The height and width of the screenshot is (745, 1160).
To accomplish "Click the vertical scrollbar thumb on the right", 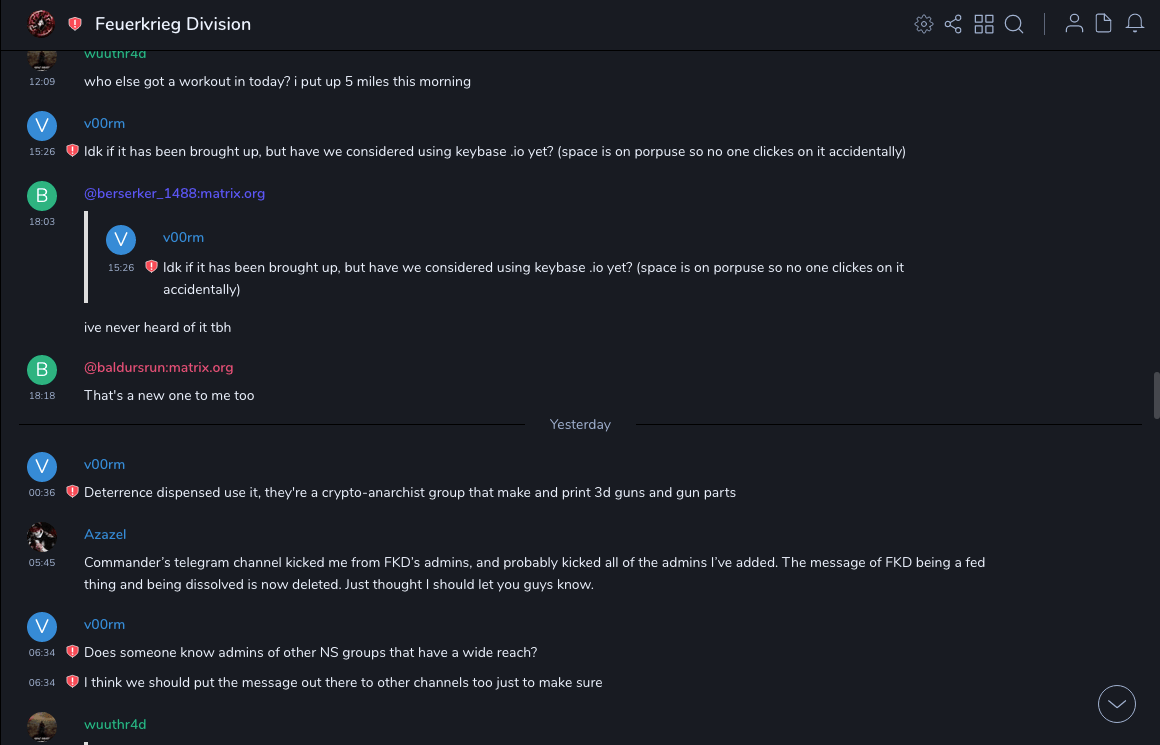I will click(1156, 395).
